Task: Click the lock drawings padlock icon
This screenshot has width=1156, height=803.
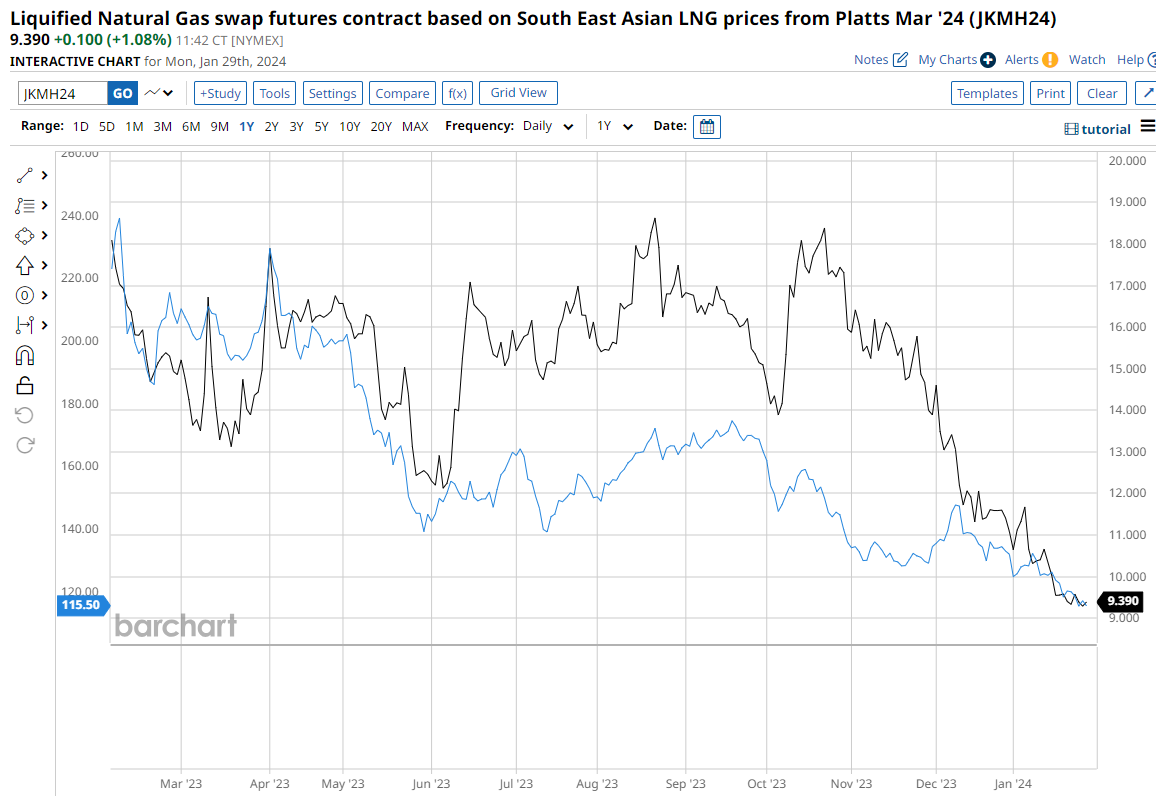Action: [x=25, y=385]
